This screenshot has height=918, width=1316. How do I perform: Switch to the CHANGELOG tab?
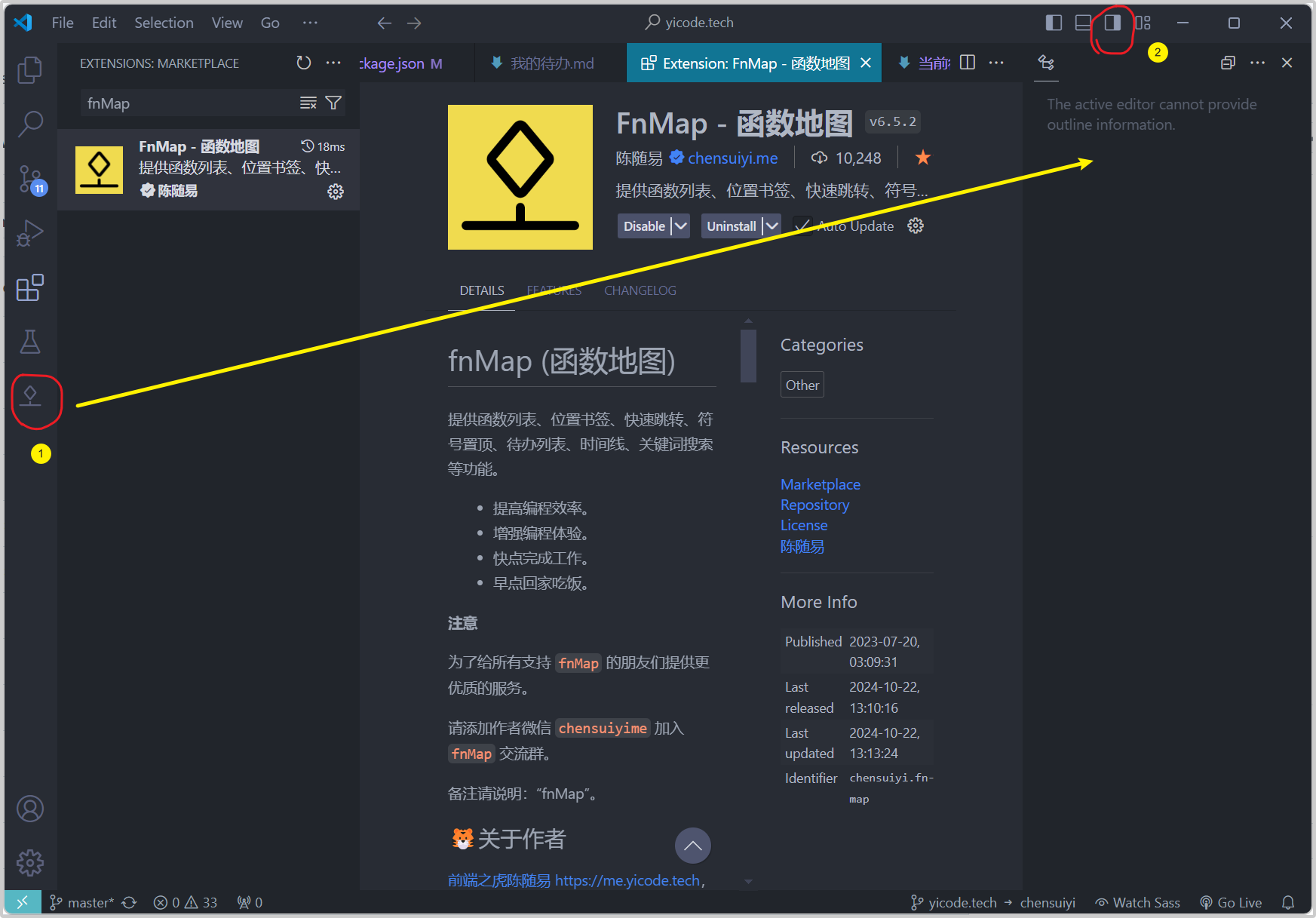640,290
